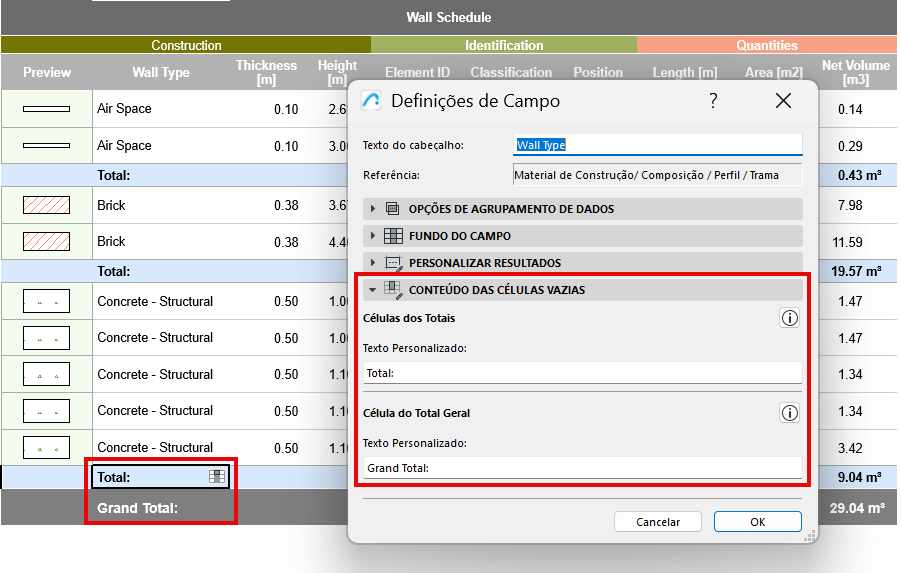This screenshot has height=573, width=901.
Task: Click the Cancelar button
Action: tap(658, 522)
